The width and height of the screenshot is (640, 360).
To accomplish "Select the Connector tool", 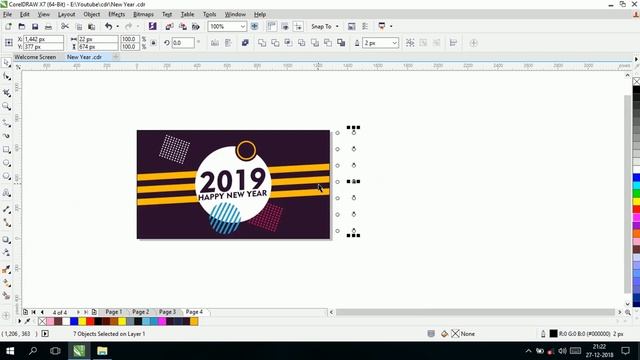I will (7, 223).
